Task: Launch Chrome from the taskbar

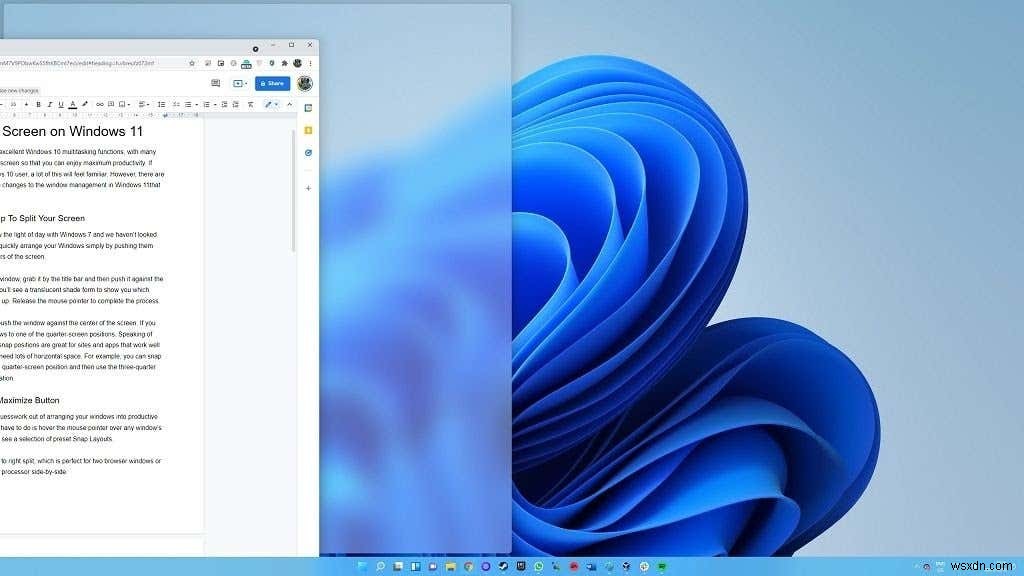Action: (467, 566)
